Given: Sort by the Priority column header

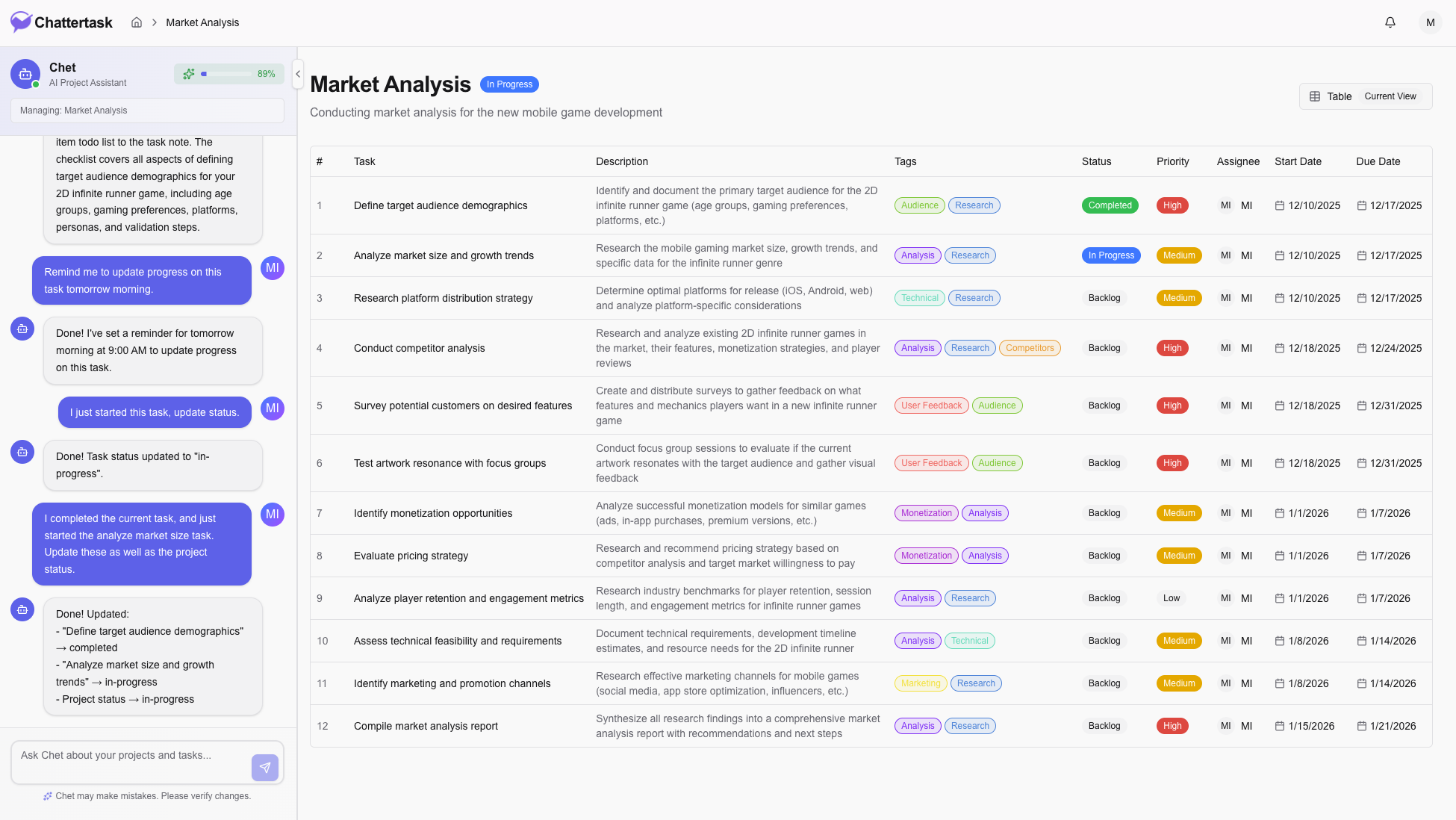Looking at the screenshot, I should pos(1172,161).
